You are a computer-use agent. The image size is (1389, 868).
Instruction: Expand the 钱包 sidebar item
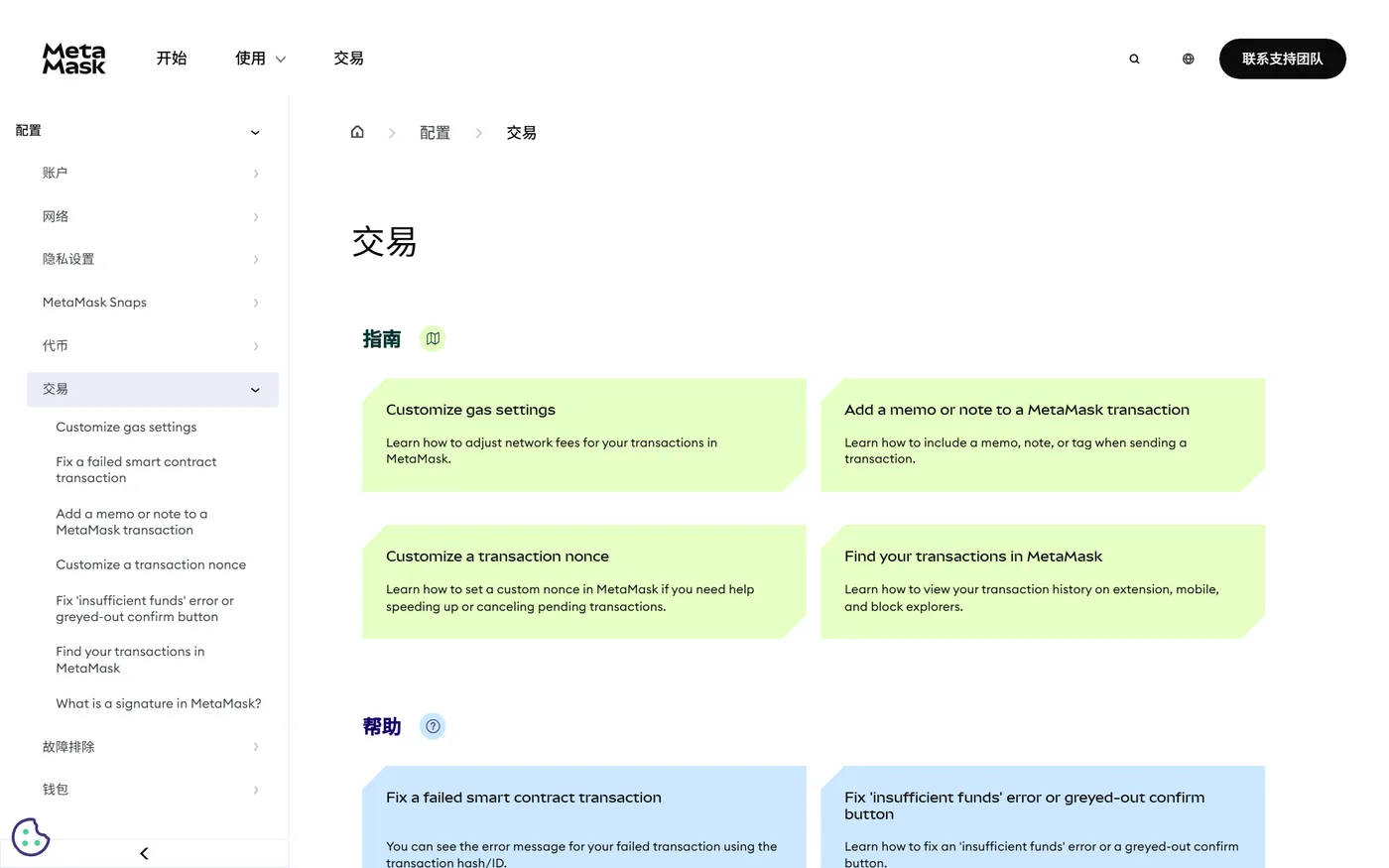[x=256, y=791]
